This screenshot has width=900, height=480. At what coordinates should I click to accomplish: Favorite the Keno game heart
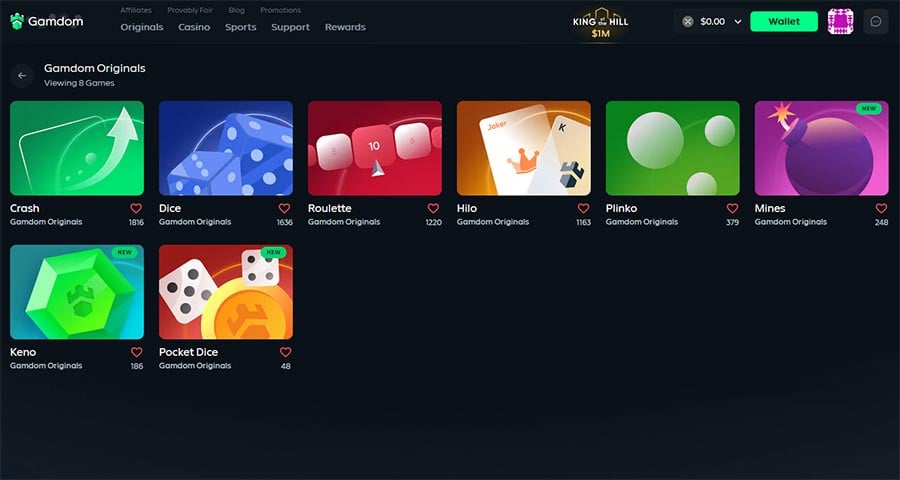point(136,352)
